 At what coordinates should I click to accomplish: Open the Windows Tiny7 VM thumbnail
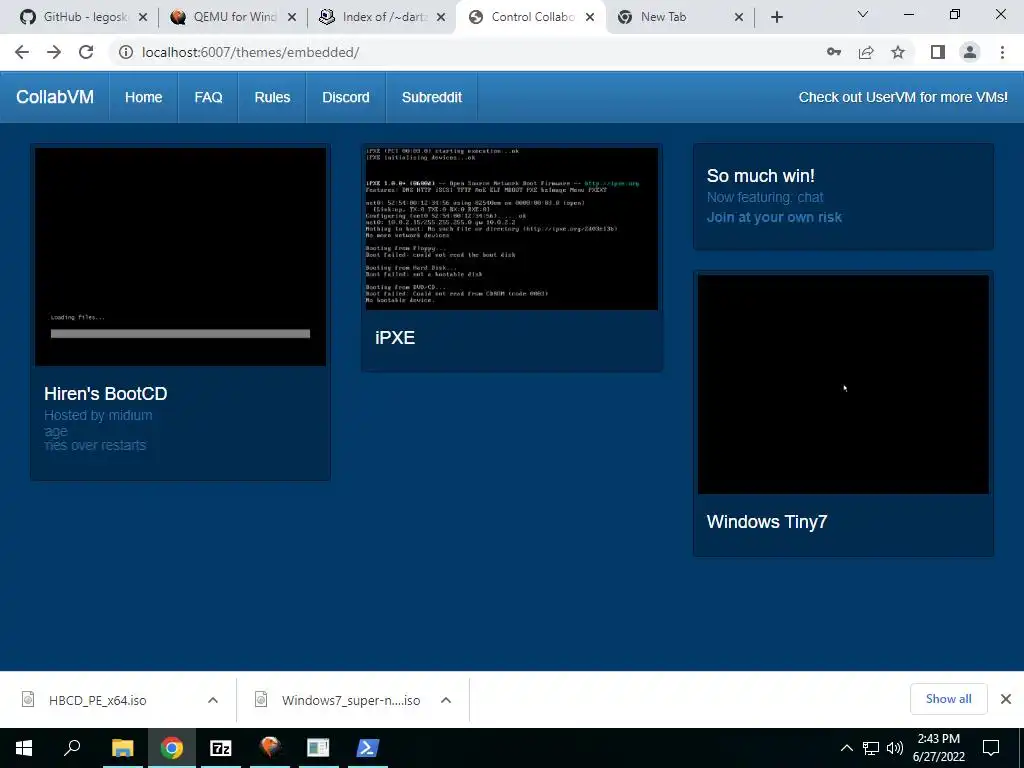click(x=843, y=384)
